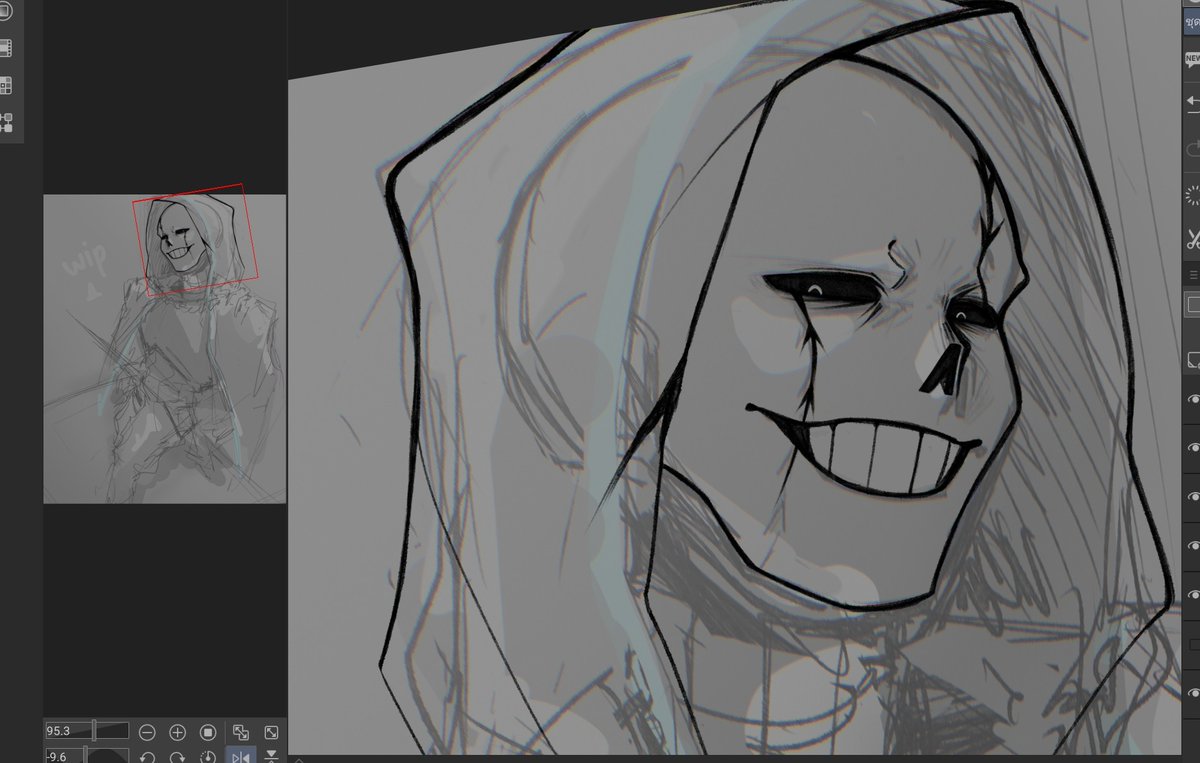
Task: Adjust the zoom slider at 95.3
Action: click(x=87, y=731)
